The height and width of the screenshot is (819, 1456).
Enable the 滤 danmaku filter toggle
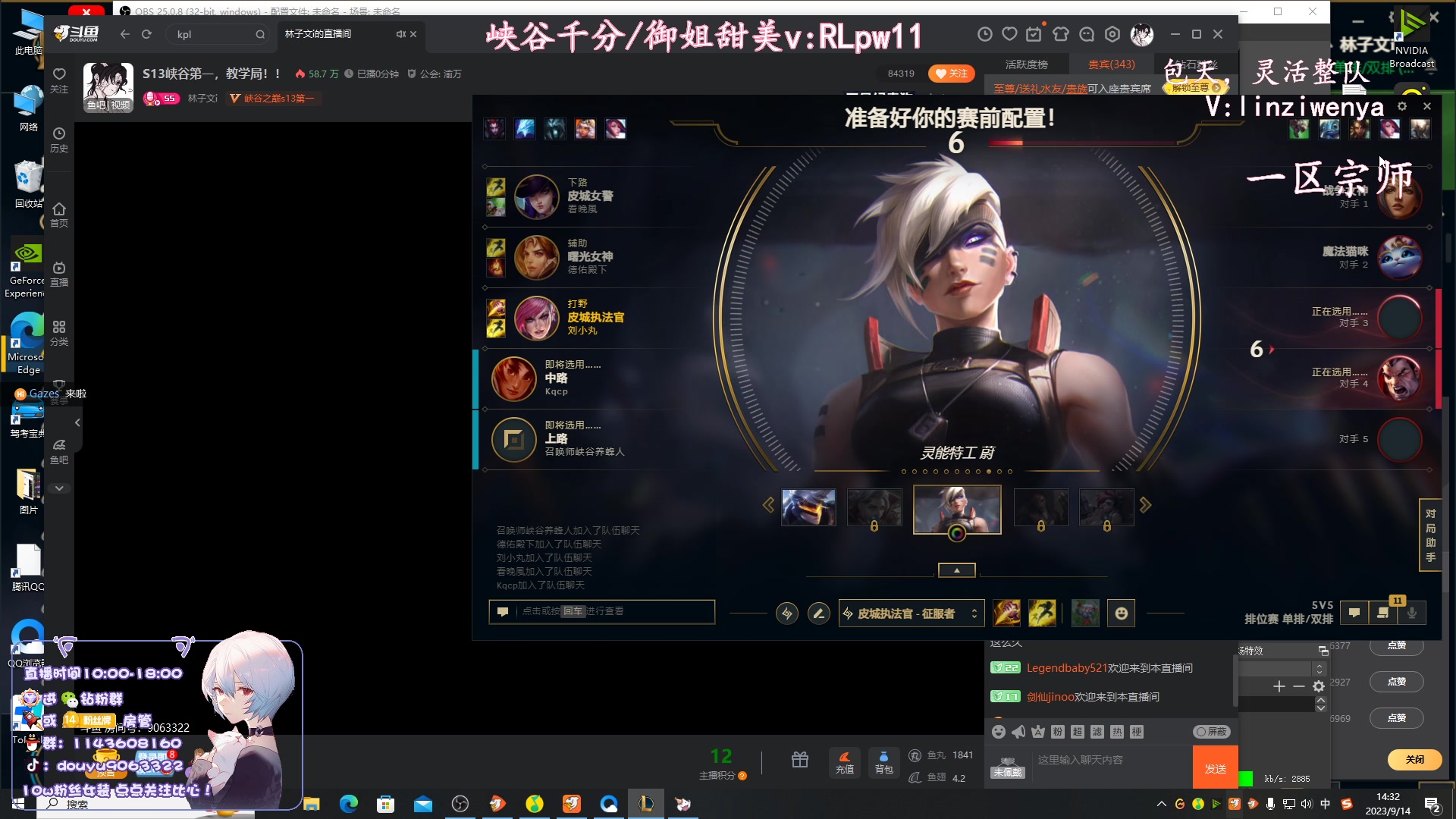pyautogui.click(x=1096, y=731)
